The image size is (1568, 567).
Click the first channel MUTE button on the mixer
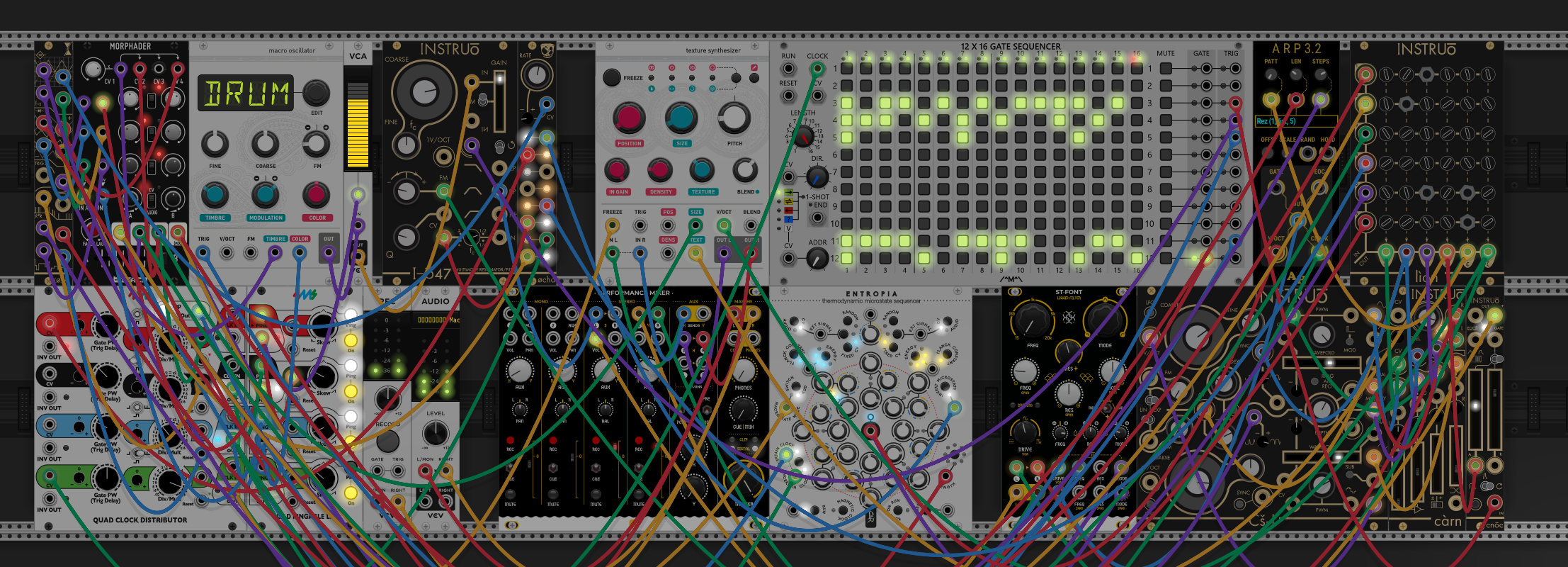point(510,495)
